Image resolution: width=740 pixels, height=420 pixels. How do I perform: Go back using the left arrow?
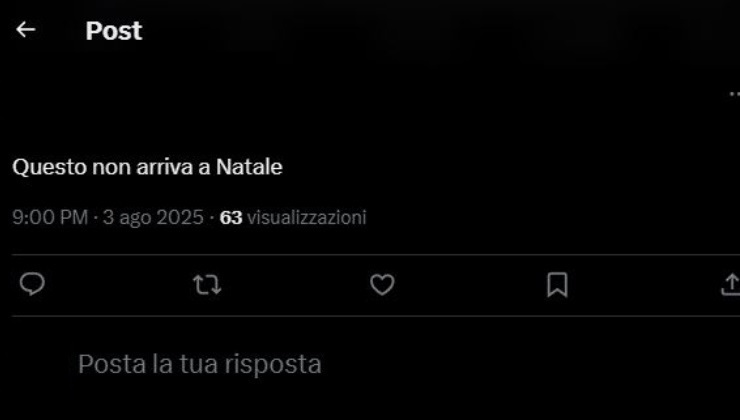(25, 30)
